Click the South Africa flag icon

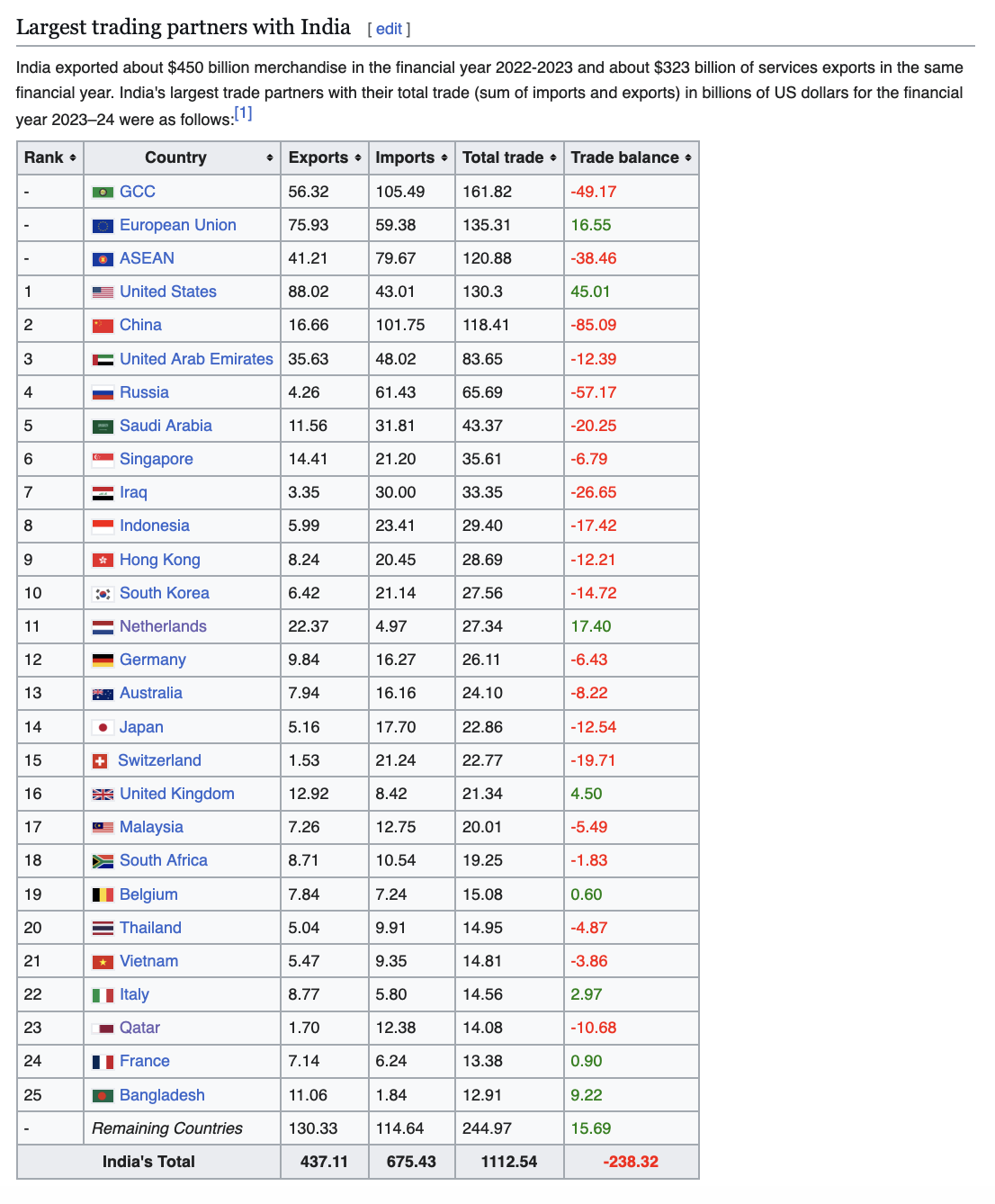(103, 861)
